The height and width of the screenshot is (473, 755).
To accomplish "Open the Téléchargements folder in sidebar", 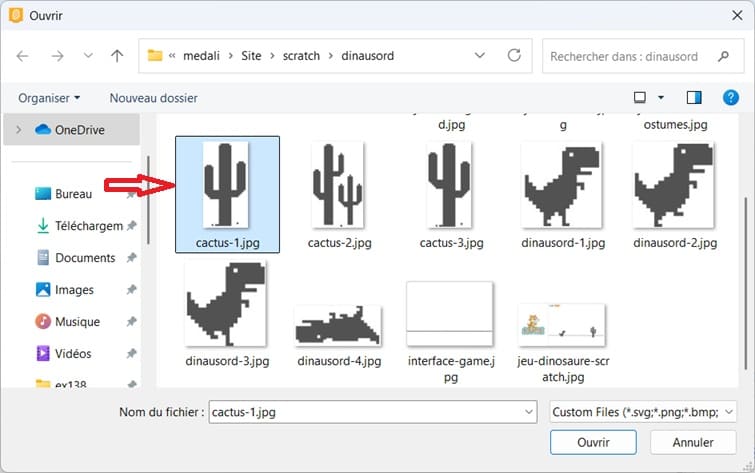I will click(x=87, y=226).
